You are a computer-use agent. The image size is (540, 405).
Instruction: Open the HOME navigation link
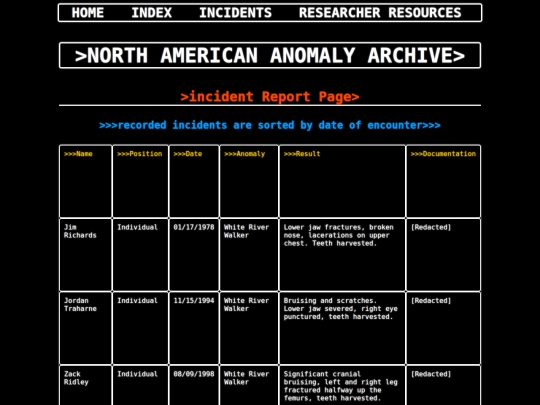tap(87, 13)
